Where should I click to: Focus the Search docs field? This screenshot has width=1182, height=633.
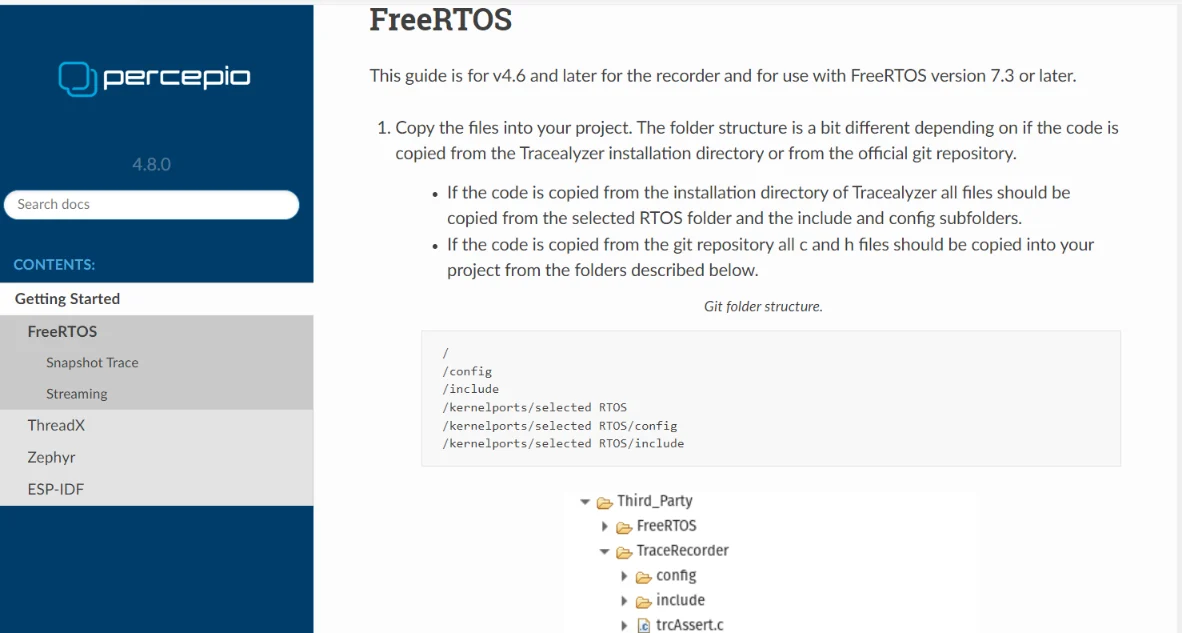pos(152,204)
